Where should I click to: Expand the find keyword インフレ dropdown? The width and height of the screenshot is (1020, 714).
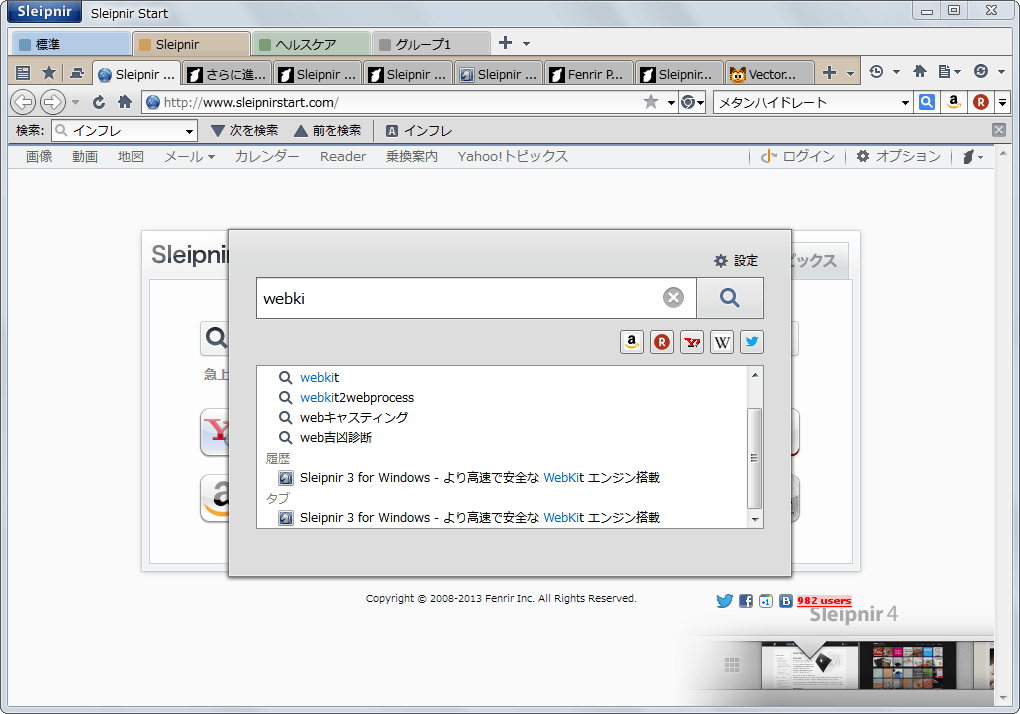click(x=189, y=131)
